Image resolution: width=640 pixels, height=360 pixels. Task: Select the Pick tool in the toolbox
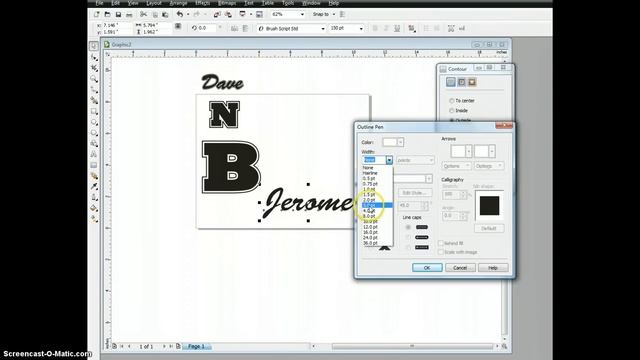point(94,46)
